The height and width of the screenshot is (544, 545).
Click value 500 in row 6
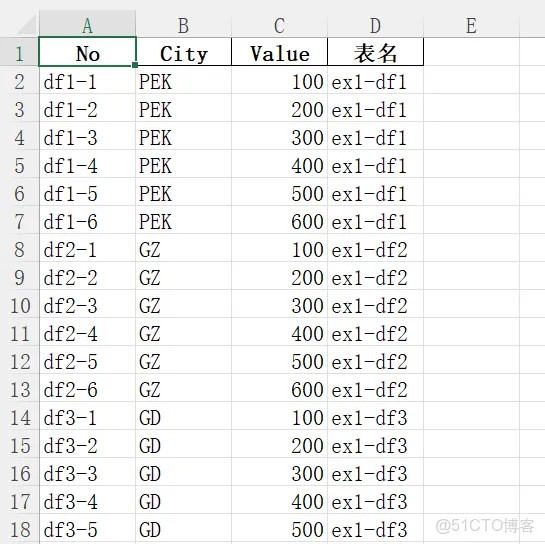279,192
